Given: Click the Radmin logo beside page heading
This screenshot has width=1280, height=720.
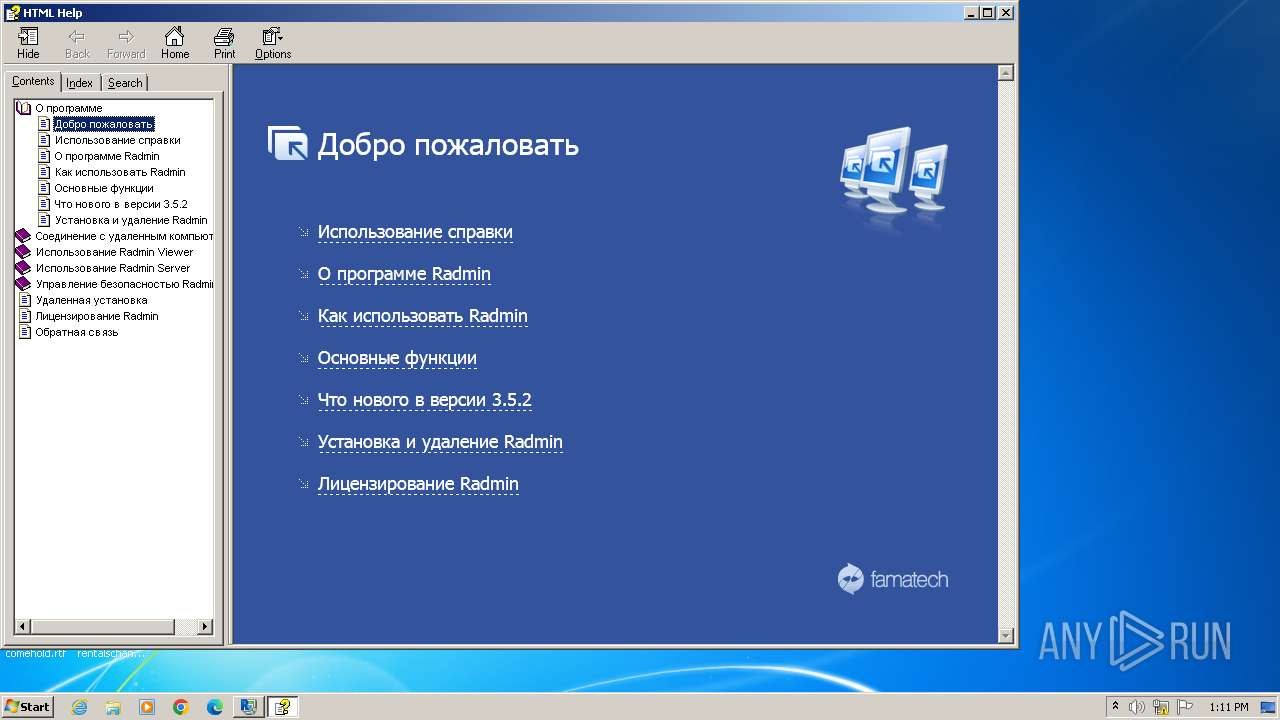Looking at the screenshot, I should click(288, 143).
